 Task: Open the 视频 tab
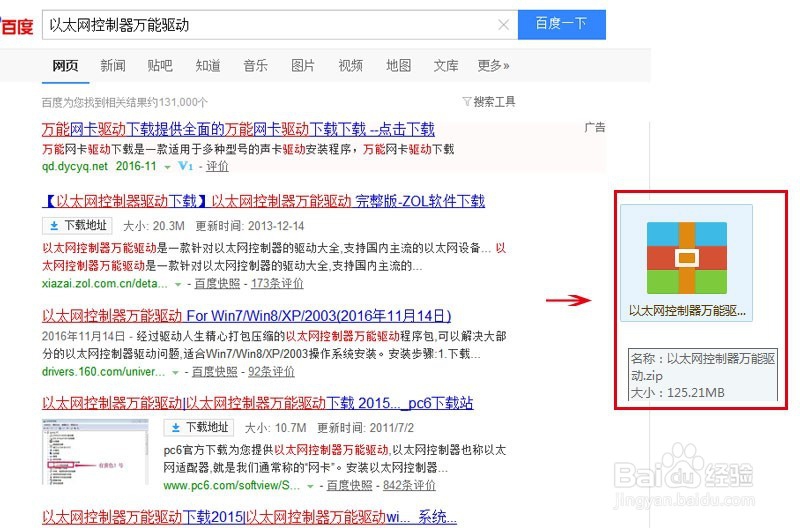pos(351,65)
